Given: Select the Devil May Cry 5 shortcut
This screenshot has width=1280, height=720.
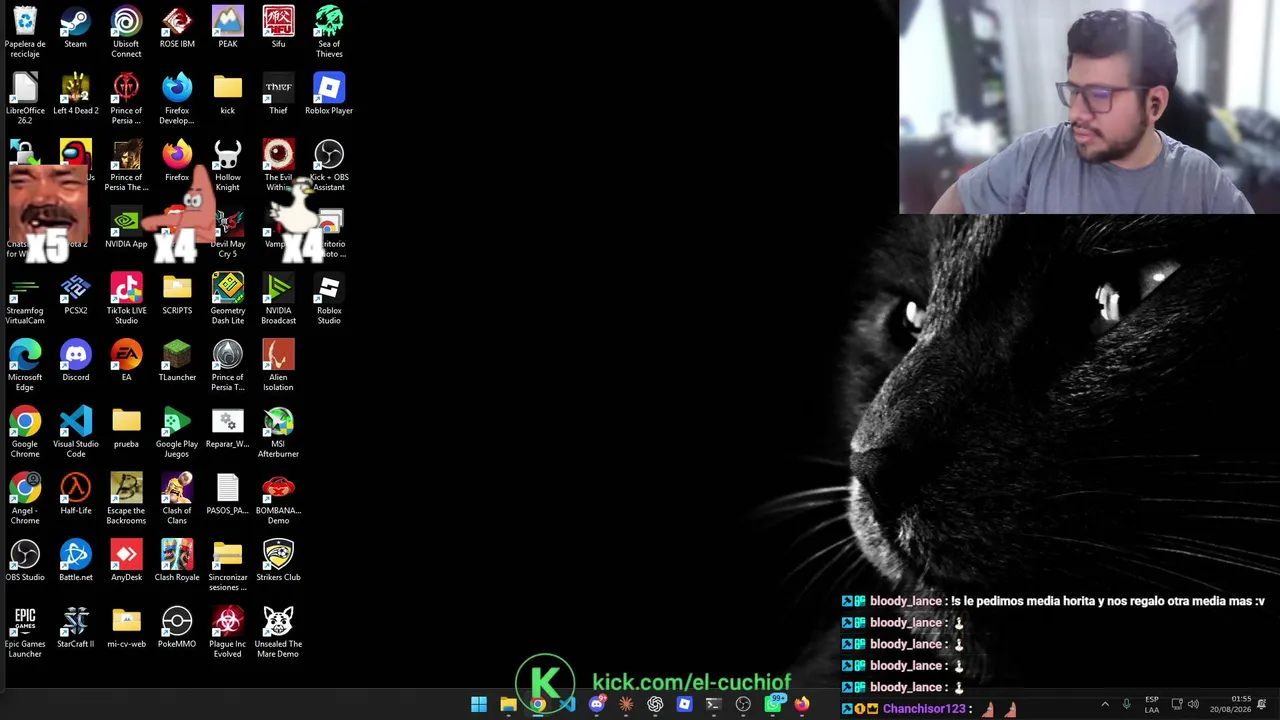Looking at the screenshot, I should (228, 233).
